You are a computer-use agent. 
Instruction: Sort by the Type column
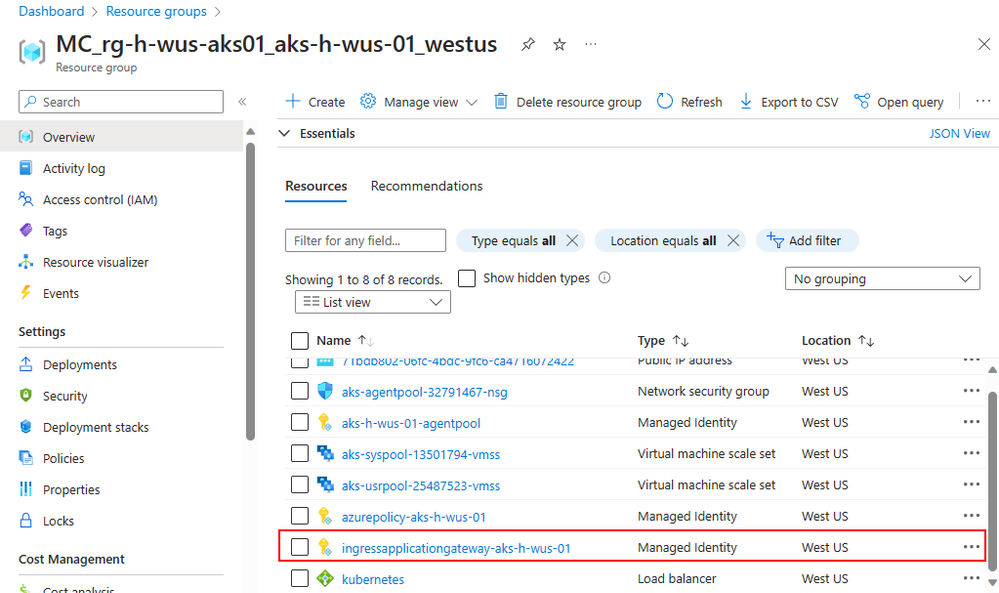click(x=663, y=341)
